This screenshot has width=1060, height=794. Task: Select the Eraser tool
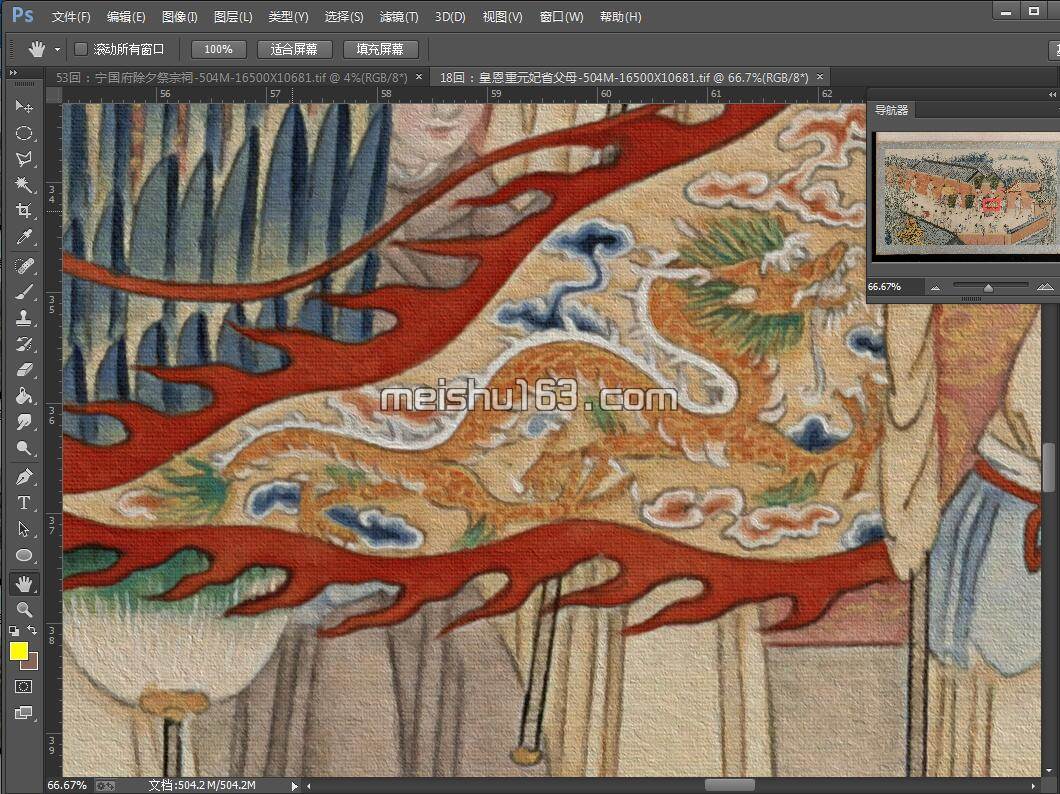(x=24, y=370)
